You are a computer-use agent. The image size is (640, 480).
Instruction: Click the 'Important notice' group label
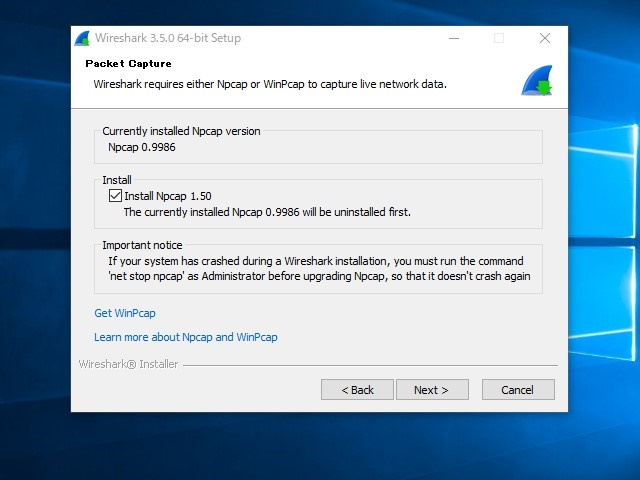point(142,245)
